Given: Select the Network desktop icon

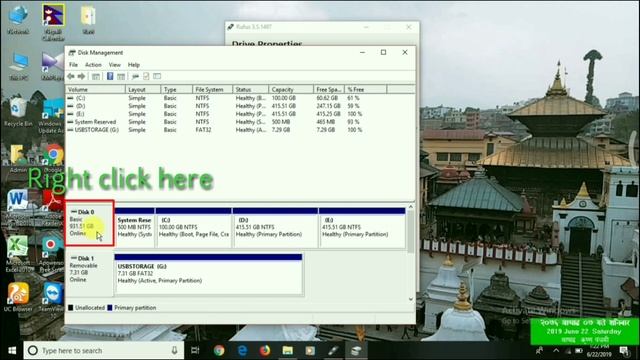Looking at the screenshot, I should pos(18,20).
